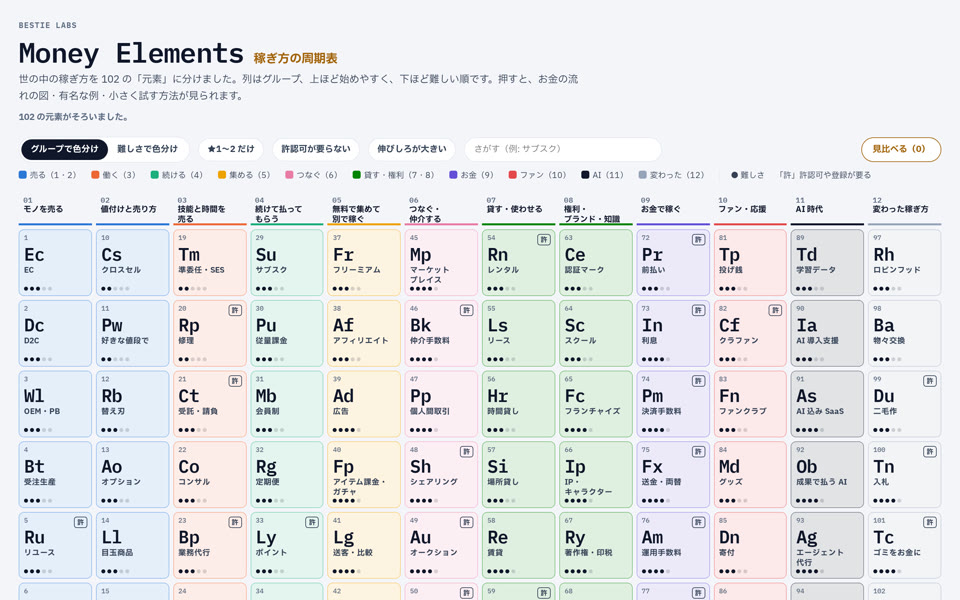
Task: Open the Cs クロスセル element card
Action: 132,263
